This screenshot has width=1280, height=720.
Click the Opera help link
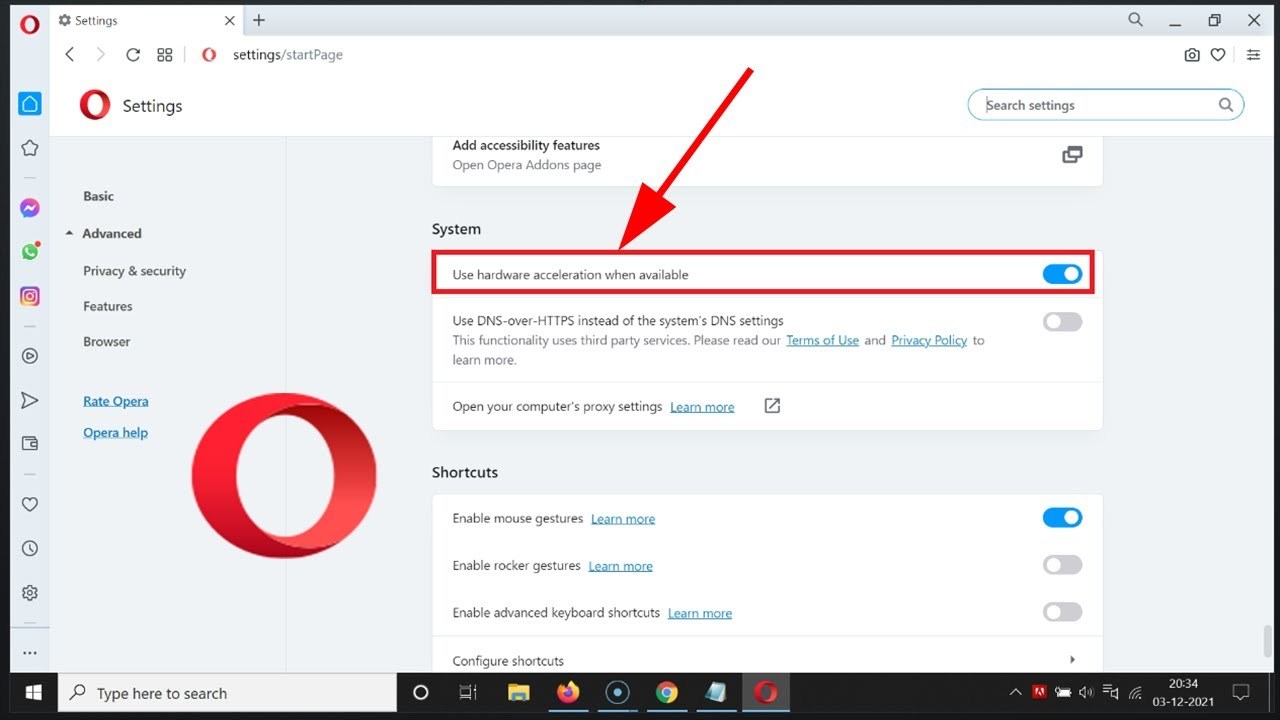click(x=115, y=433)
